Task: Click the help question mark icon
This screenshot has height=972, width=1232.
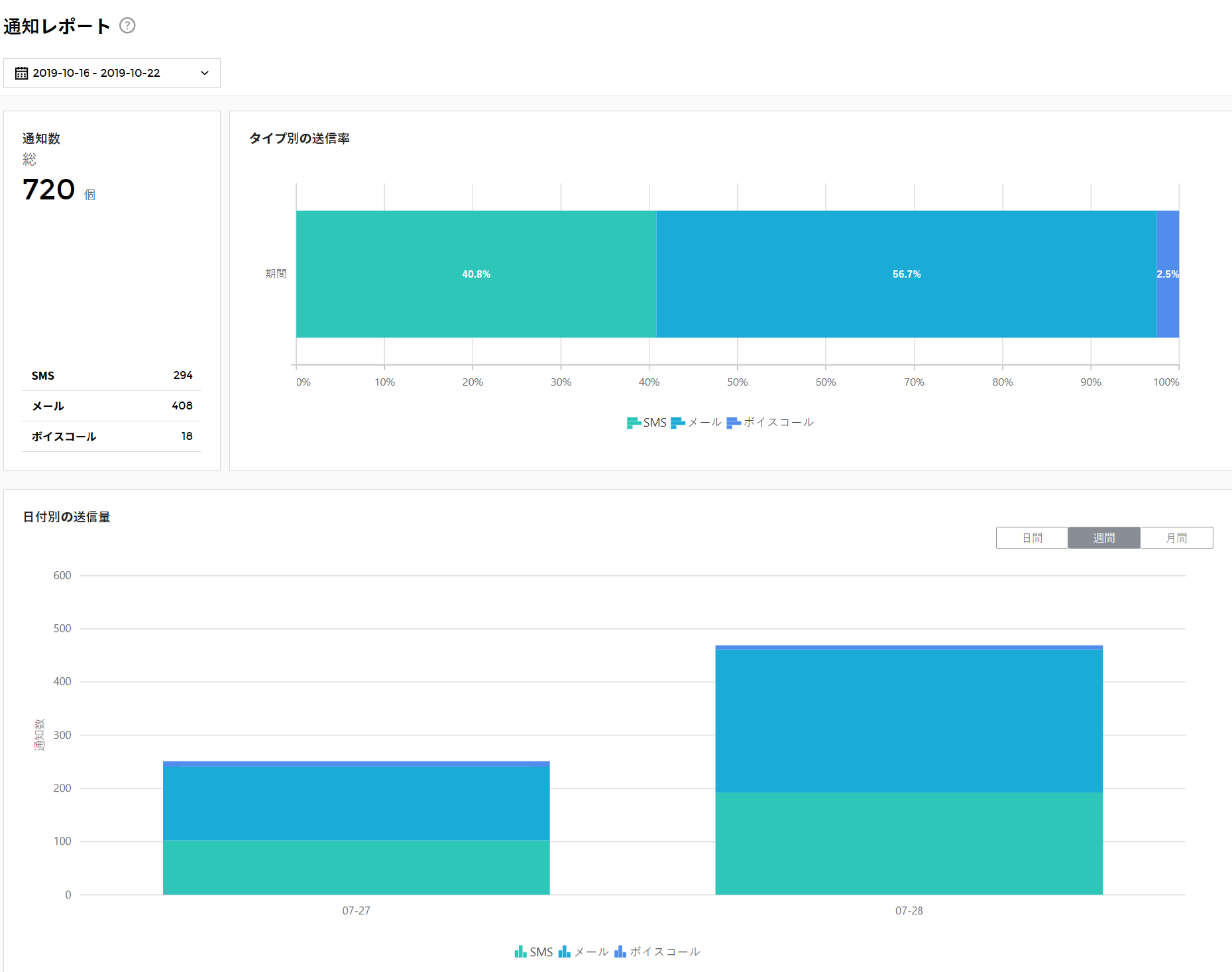Action: tap(127, 26)
